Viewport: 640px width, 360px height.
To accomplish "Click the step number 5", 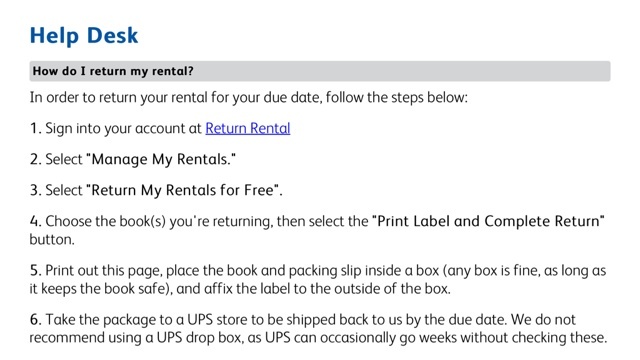I will pos(35,271).
